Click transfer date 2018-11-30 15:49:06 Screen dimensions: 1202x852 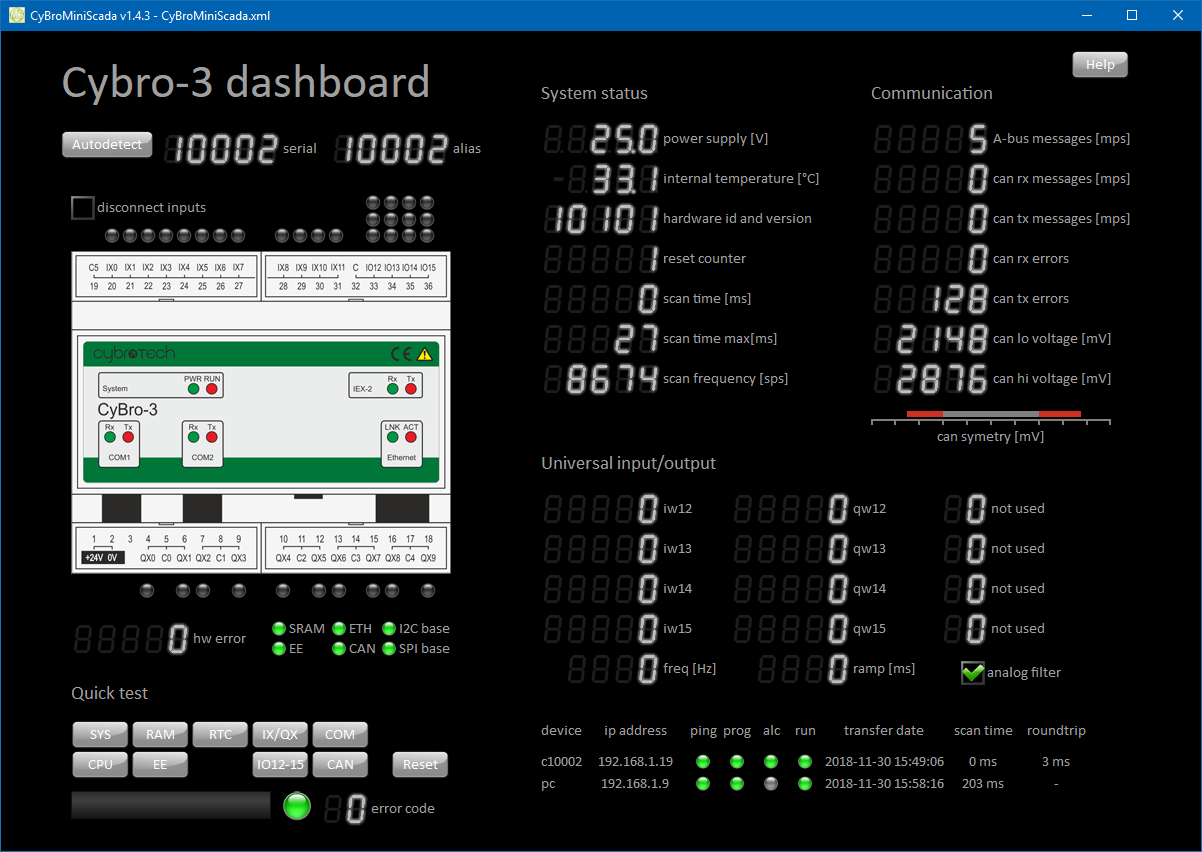tap(884, 762)
